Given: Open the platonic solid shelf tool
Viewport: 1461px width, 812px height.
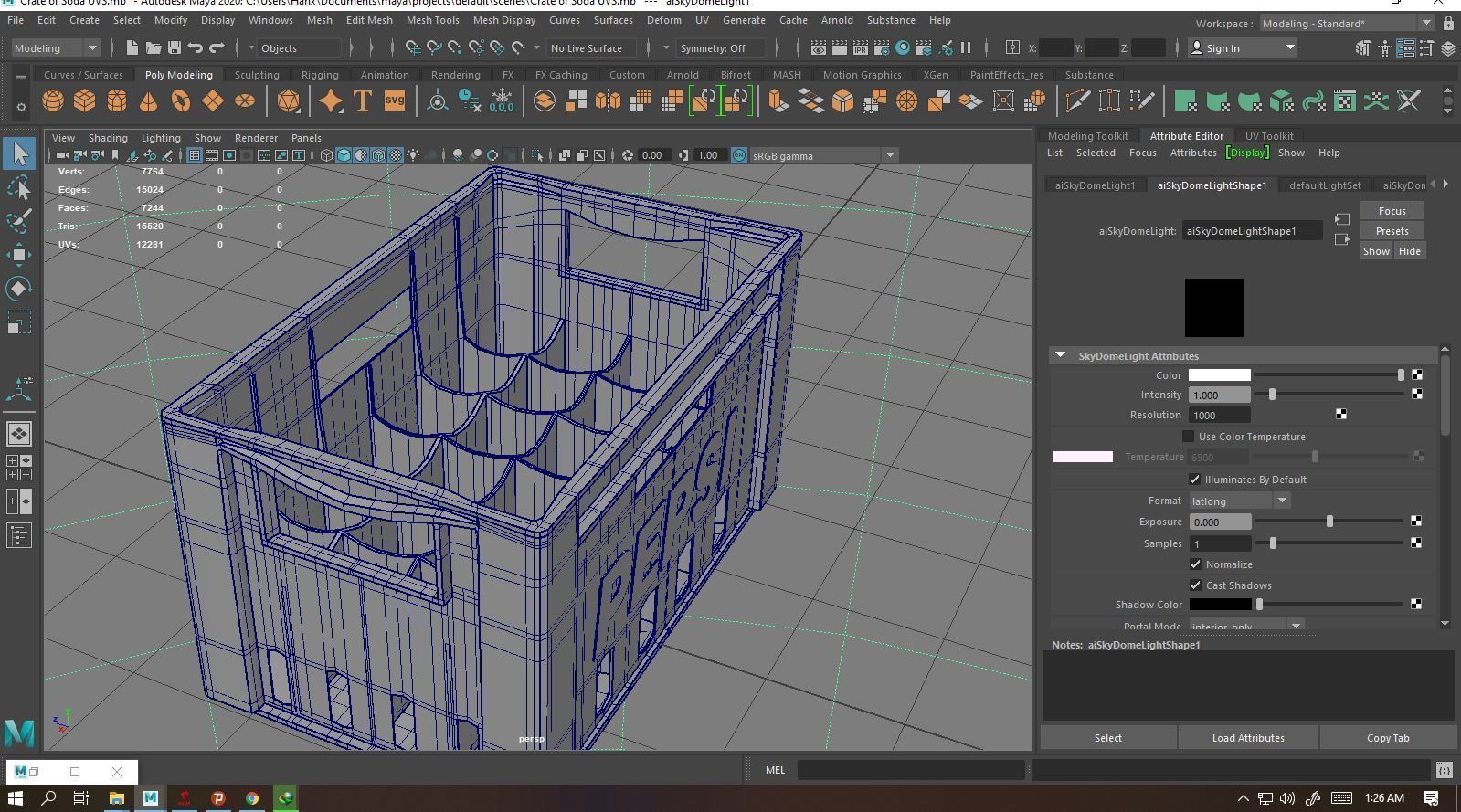Looking at the screenshot, I should [x=289, y=100].
